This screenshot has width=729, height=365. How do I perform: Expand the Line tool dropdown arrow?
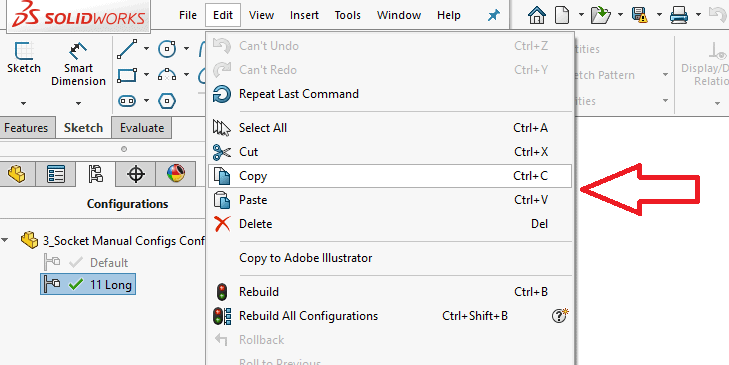pos(146,48)
